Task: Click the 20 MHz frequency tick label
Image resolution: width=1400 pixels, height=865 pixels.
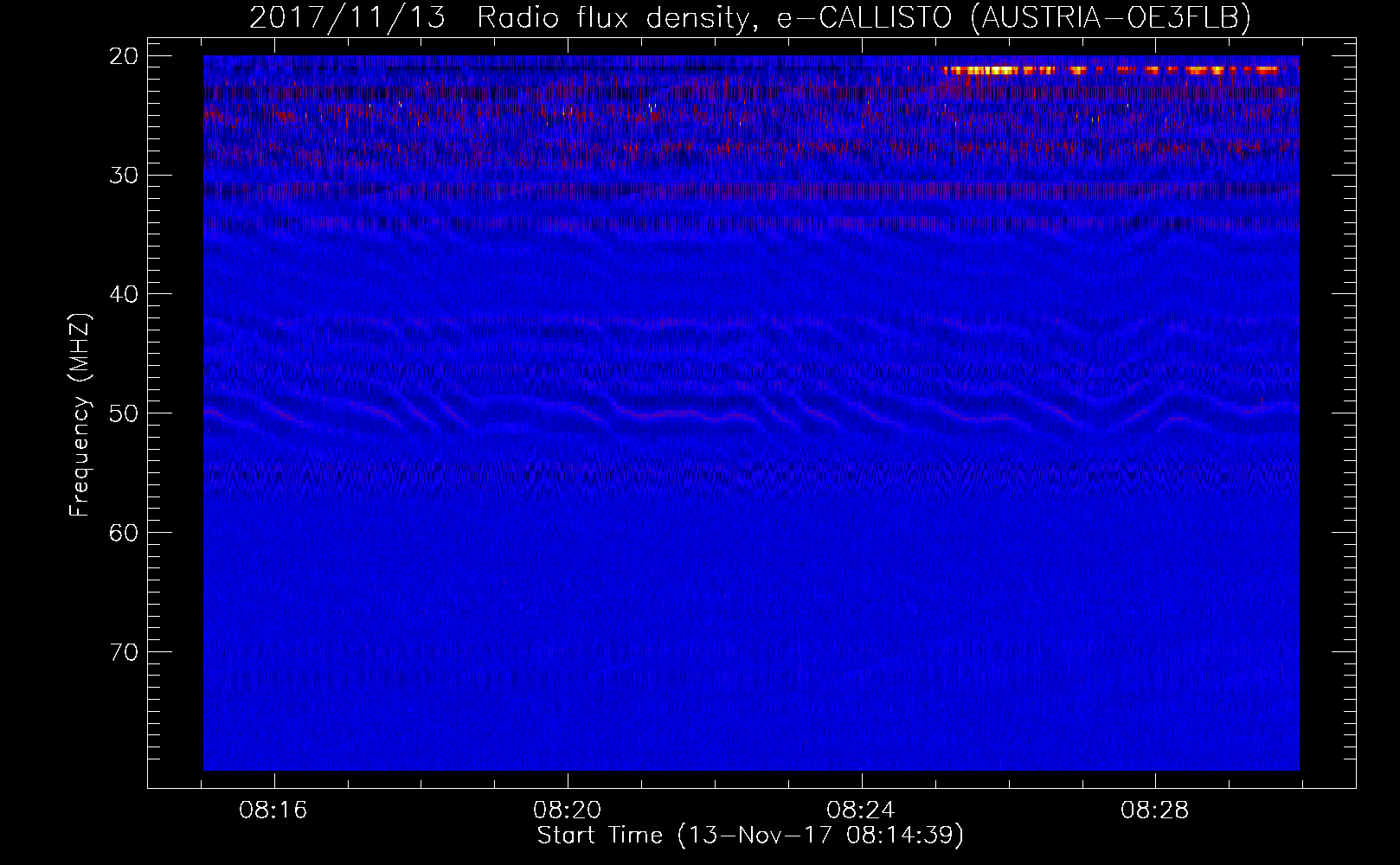Action: (125, 56)
